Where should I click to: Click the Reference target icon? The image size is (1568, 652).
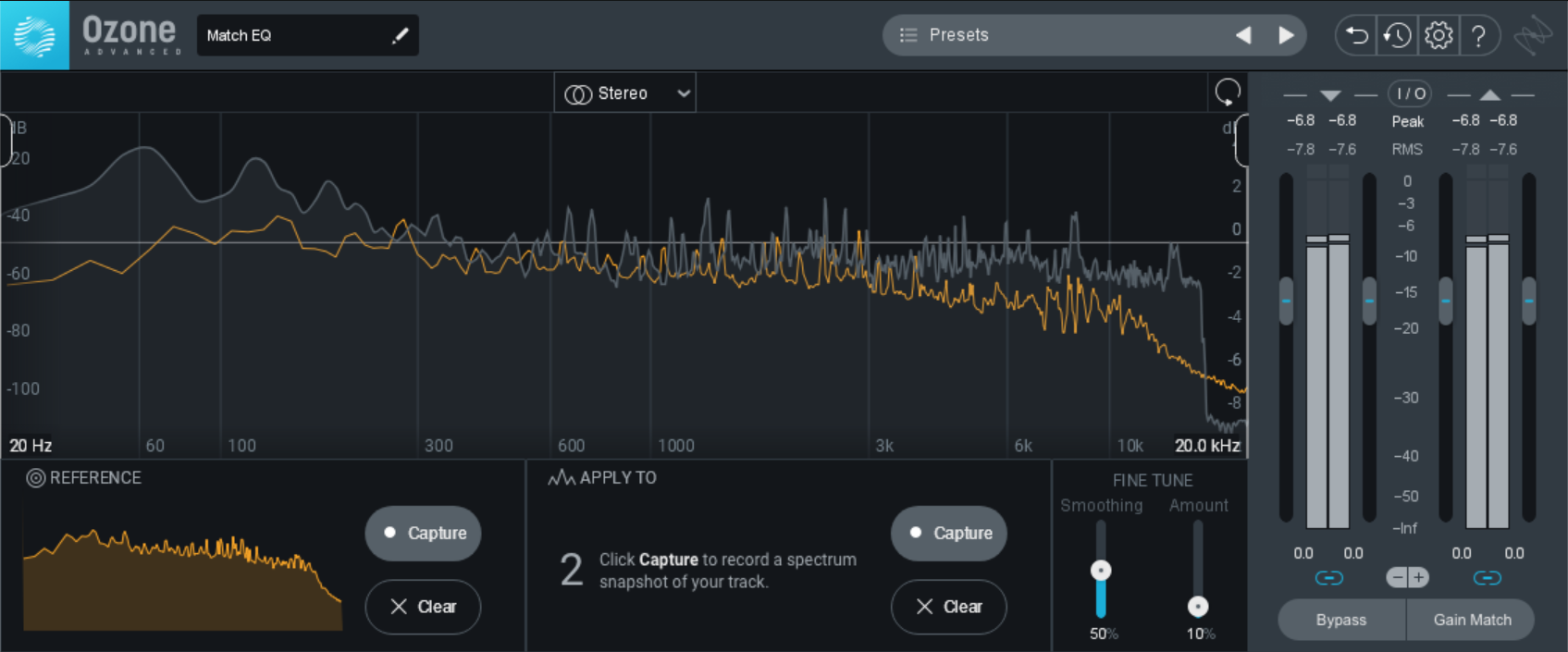(35, 478)
